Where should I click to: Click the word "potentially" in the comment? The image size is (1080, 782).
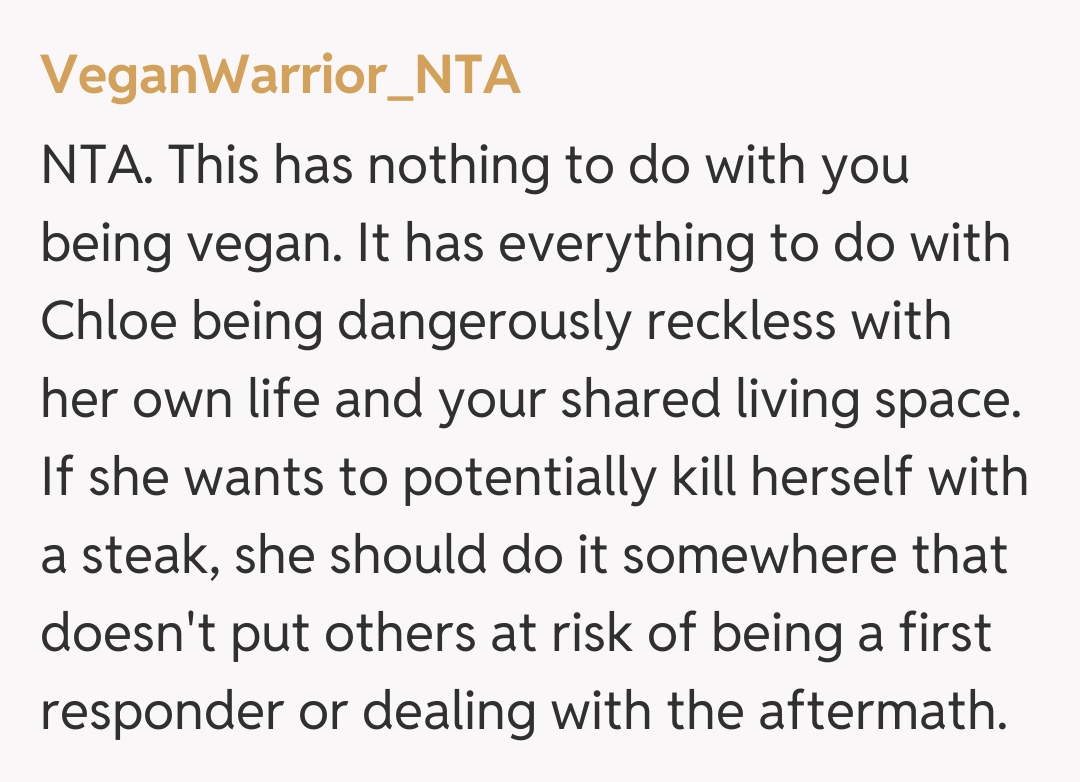click(524, 478)
